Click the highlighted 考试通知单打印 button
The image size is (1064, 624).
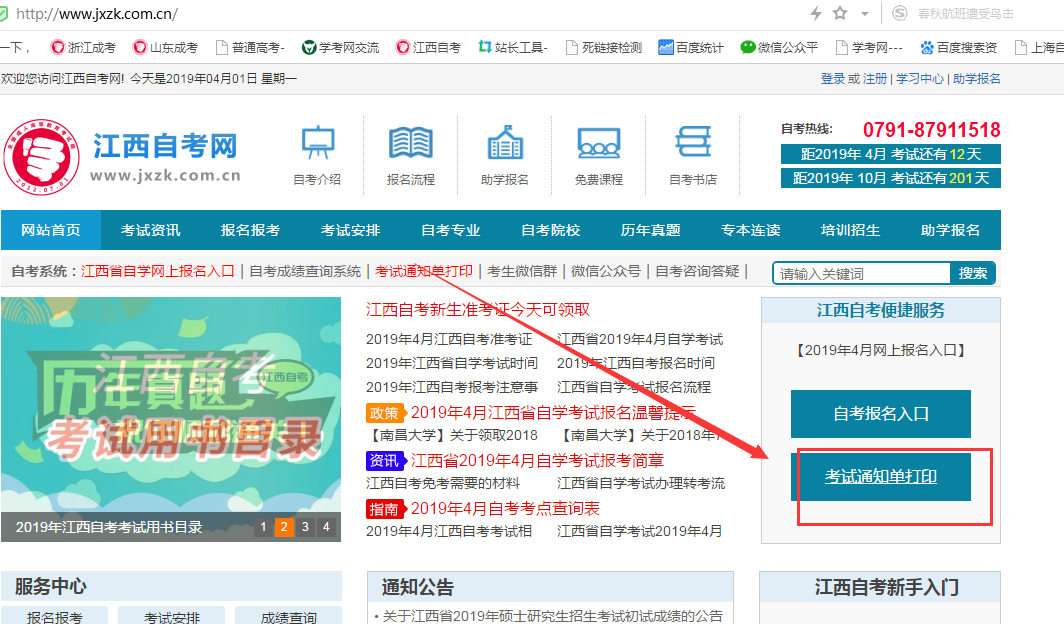(880, 478)
